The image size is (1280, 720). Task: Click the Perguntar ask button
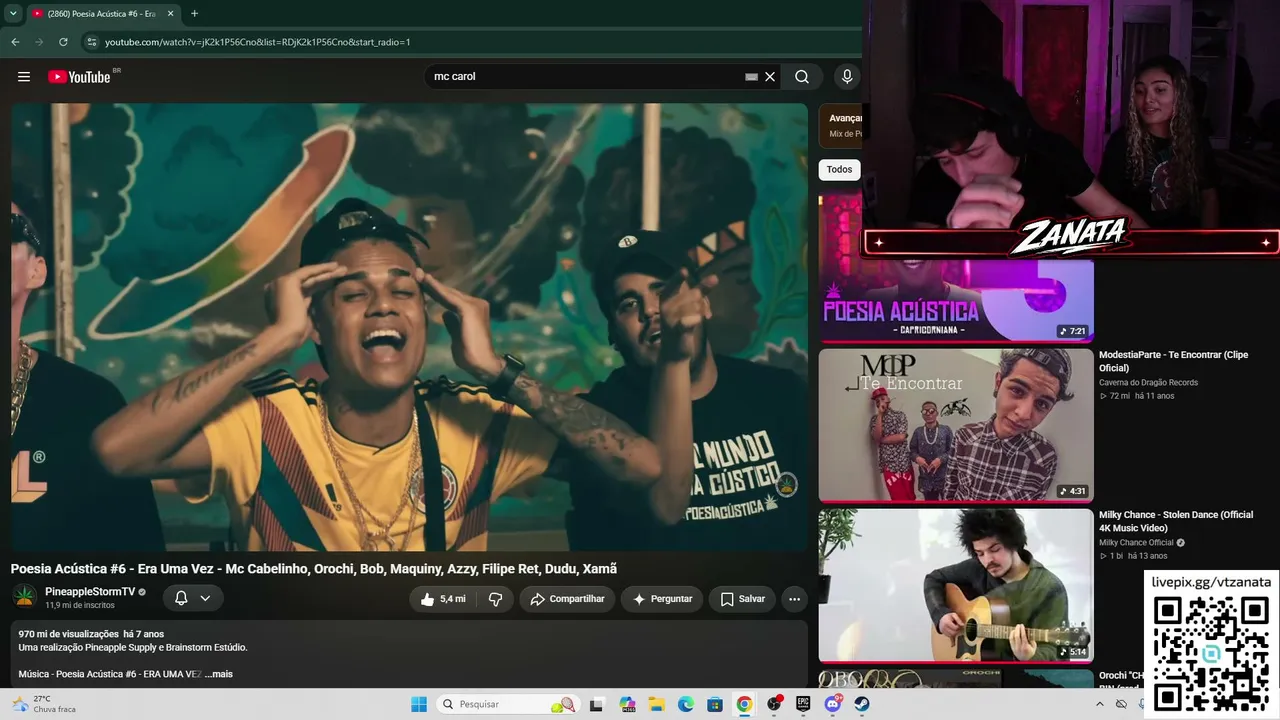662,599
